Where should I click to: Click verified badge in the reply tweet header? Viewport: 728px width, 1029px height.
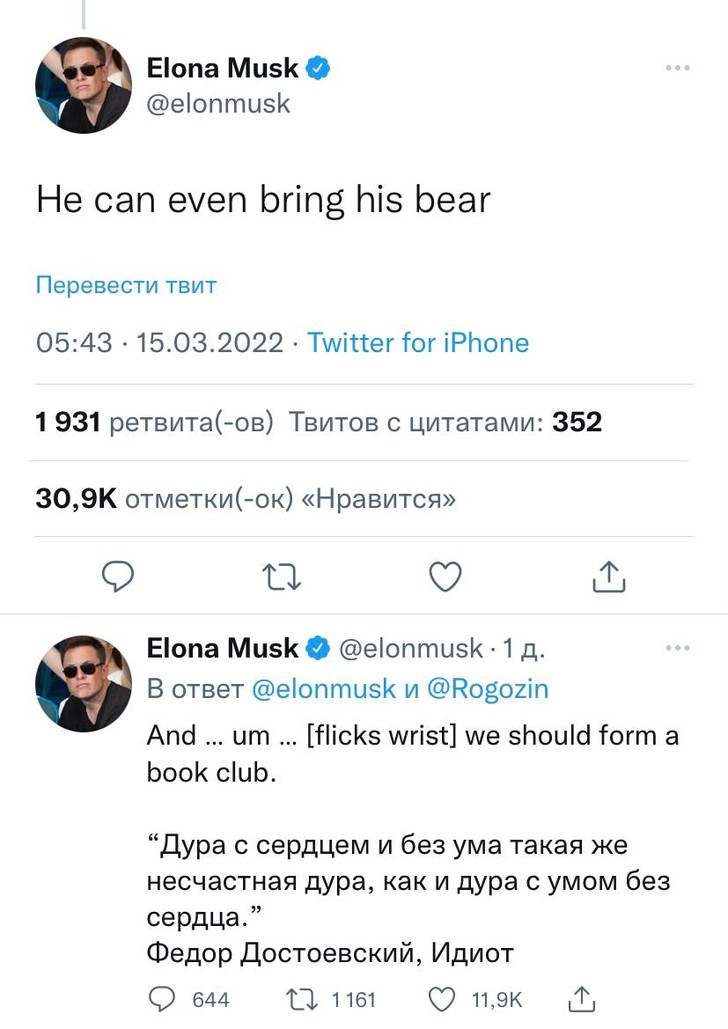[319, 648]
